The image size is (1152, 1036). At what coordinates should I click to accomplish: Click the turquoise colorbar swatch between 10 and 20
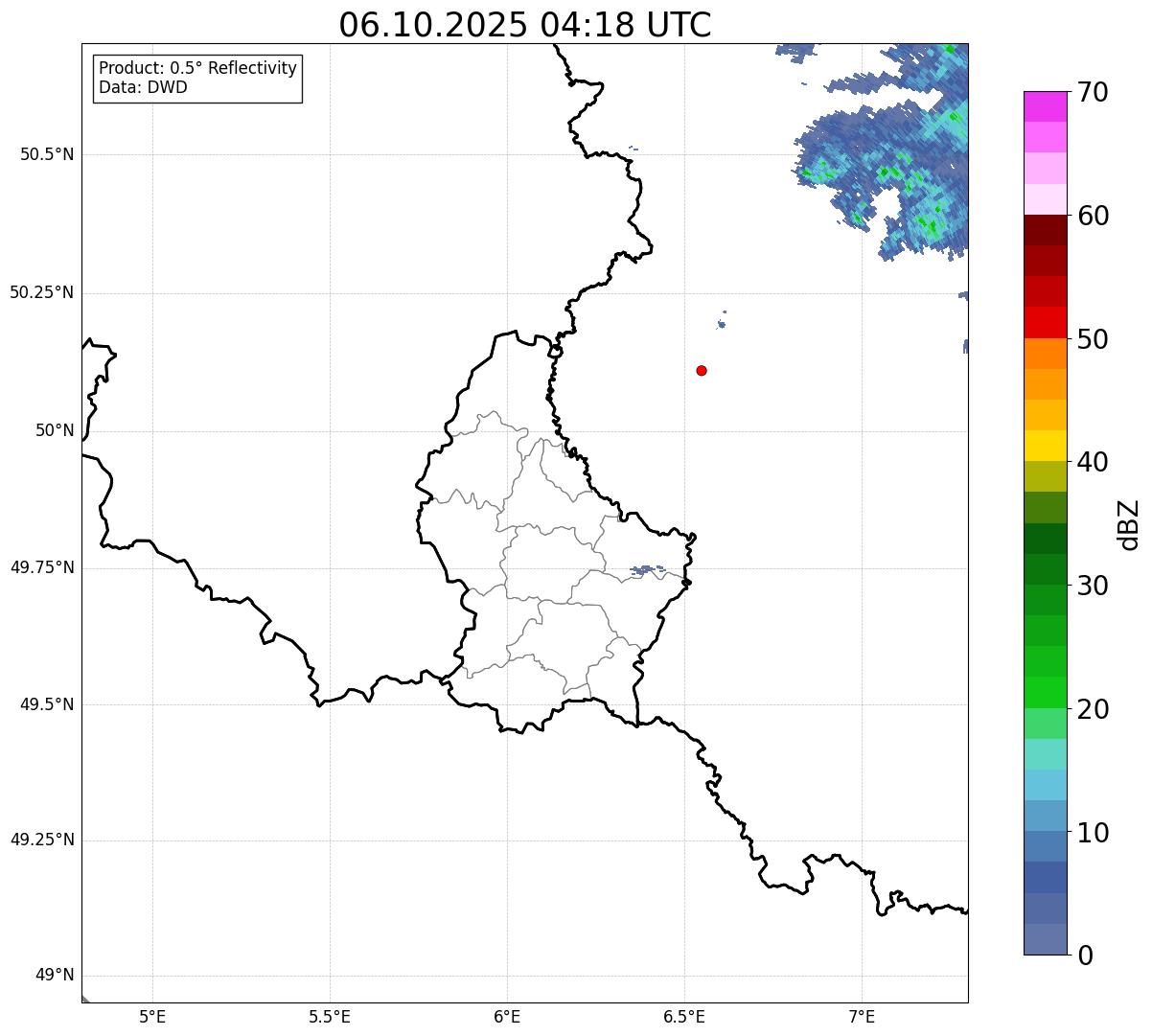point(1046,754)
